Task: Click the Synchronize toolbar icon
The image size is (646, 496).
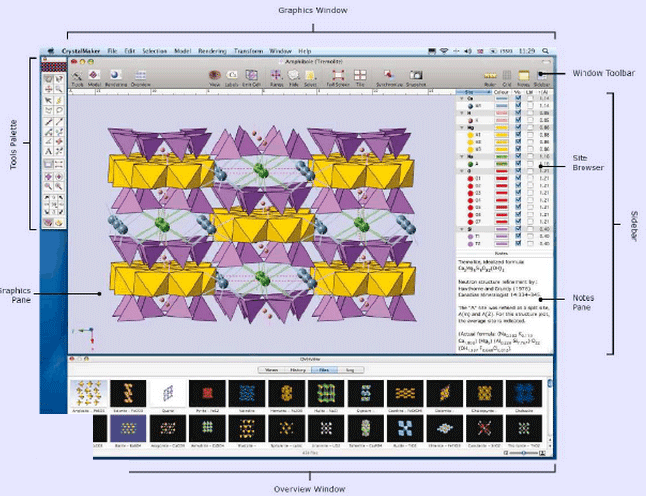Action: coord(389,77)
